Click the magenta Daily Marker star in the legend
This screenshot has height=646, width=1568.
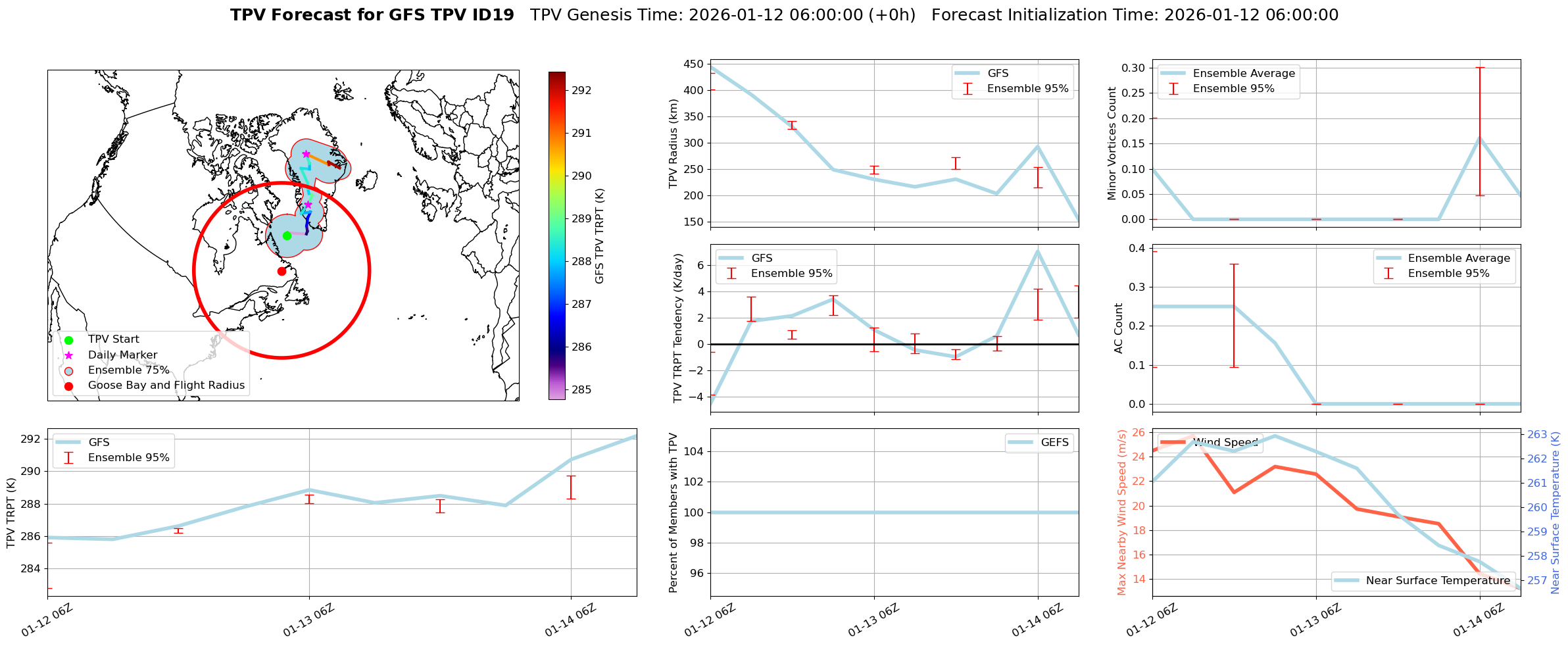[68, 355]
